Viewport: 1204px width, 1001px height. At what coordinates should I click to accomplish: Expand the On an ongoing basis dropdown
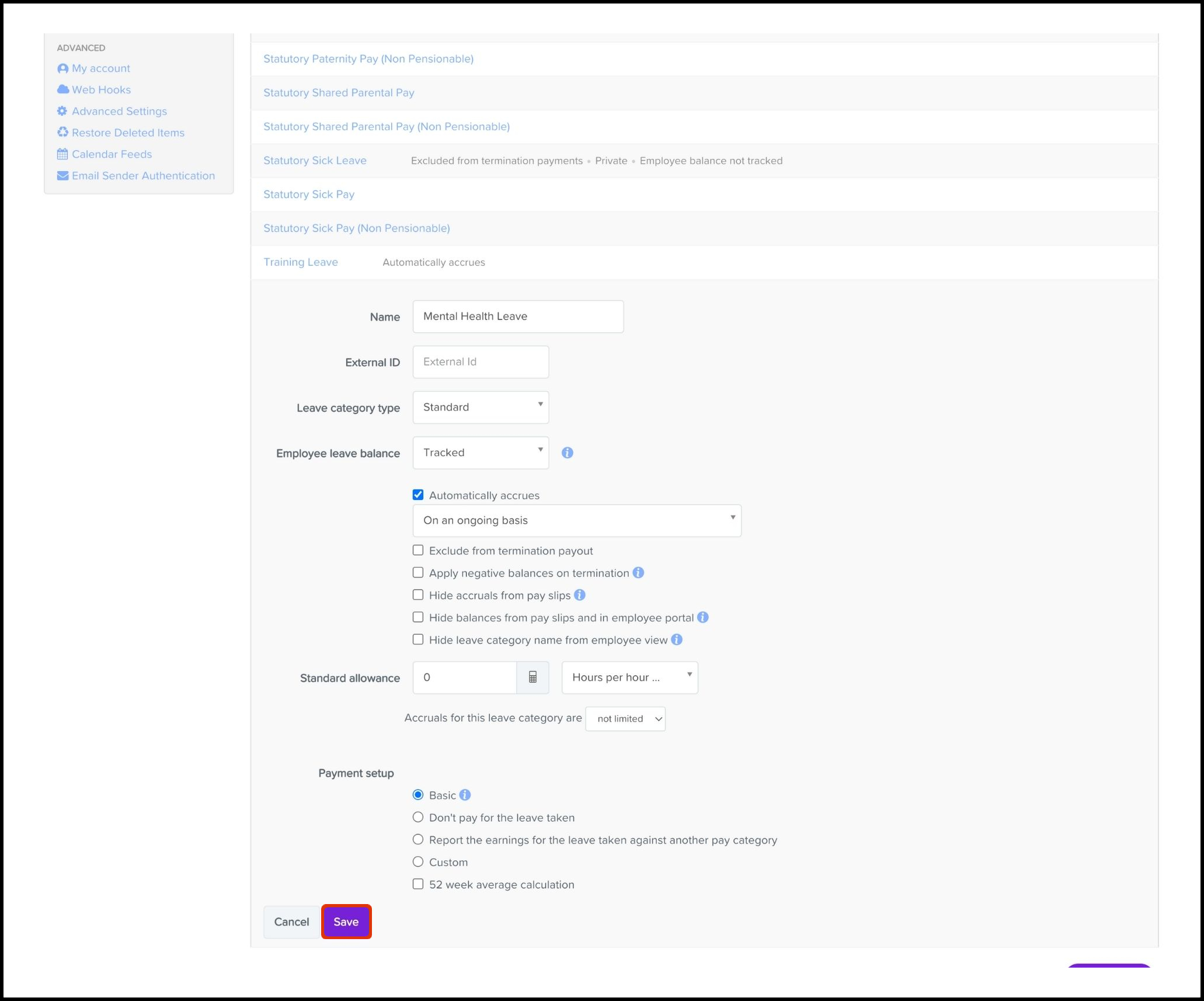(x=576, y=520)
